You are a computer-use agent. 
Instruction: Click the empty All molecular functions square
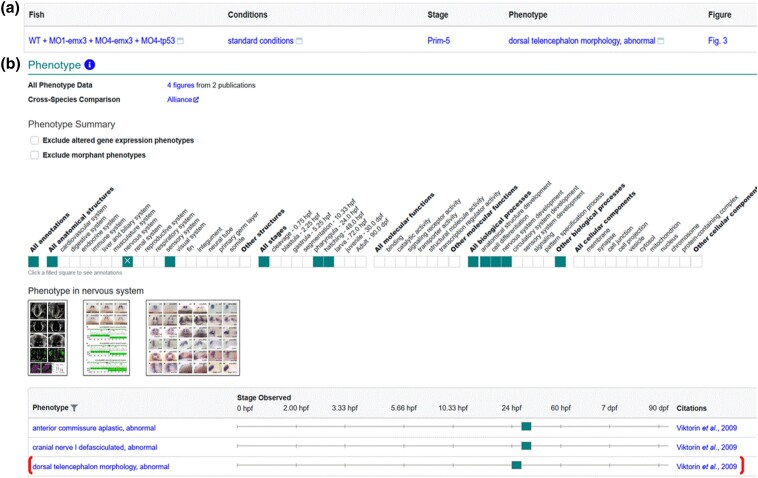tap(379, 261)
